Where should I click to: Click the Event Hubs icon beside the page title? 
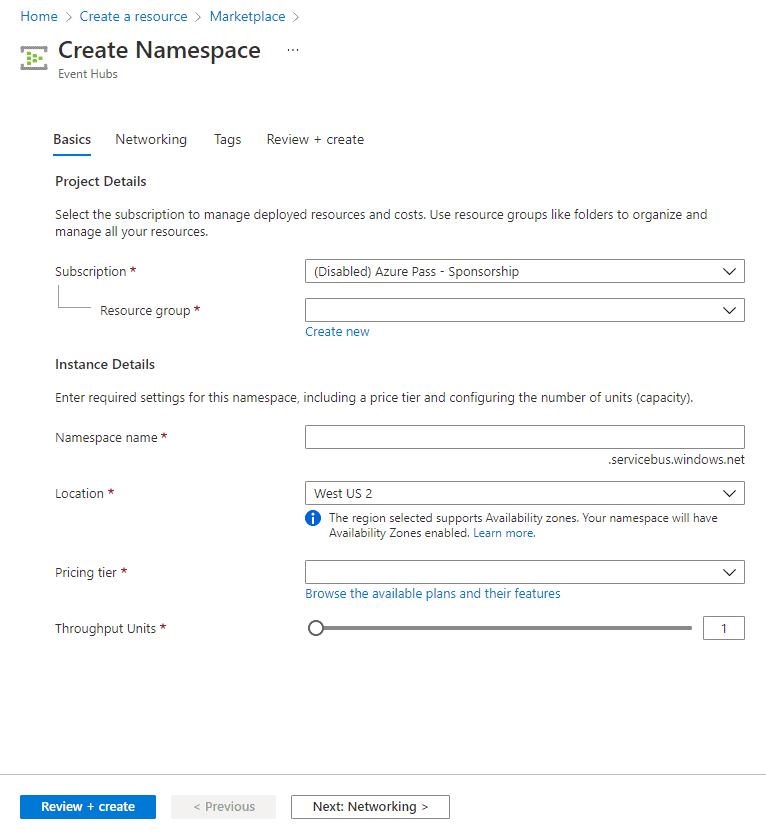pos(32,58)
